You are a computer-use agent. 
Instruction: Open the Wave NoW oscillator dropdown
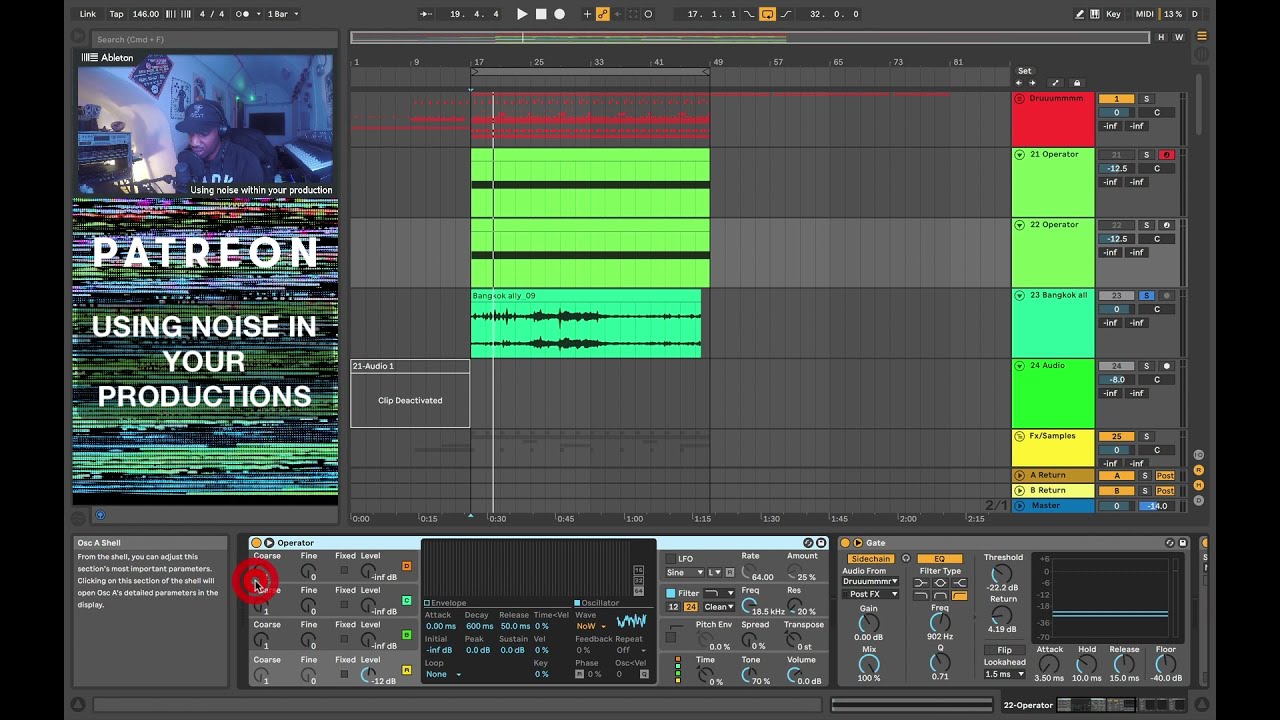591,626
